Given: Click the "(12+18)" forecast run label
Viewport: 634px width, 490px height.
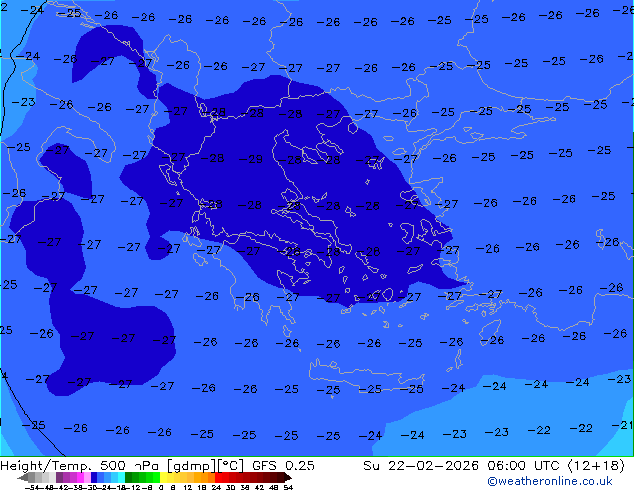Looking at the screenshot, I should [x=596, y=466].
